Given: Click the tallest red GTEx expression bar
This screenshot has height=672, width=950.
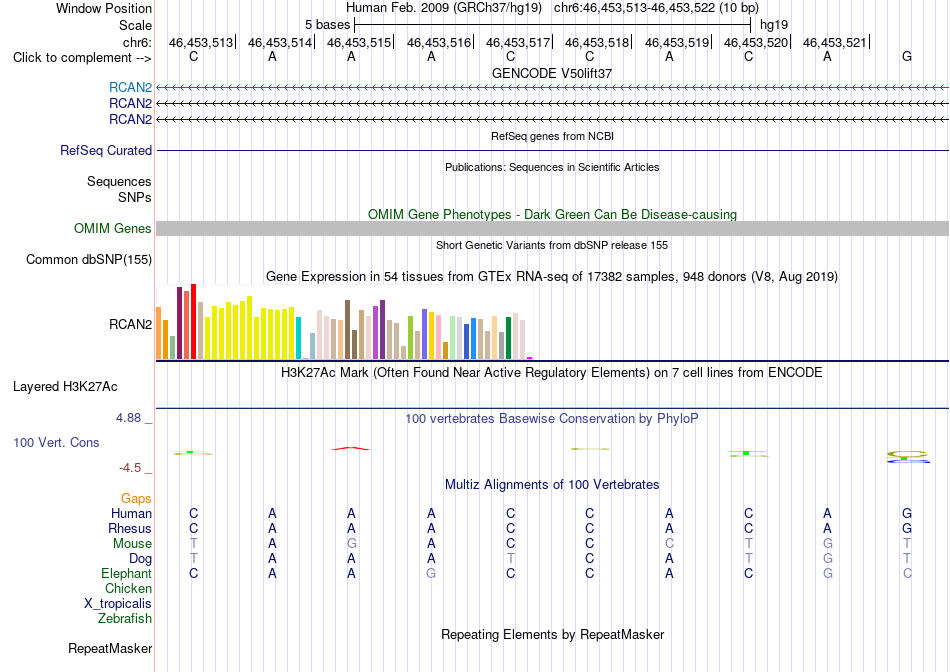Looking at the screenshot, I should pos(193,321).
